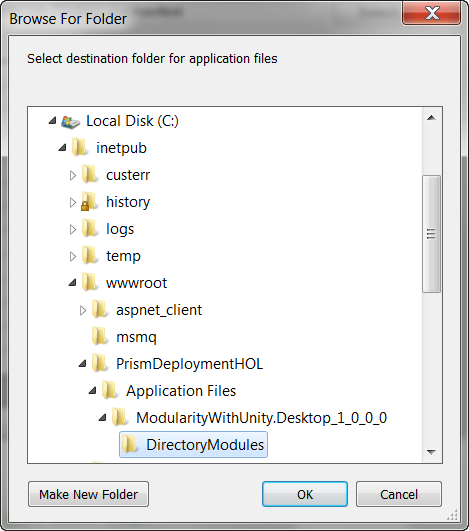469x531 pixels.
Task: Select the DirectoryModules folder name
Action: coord(205,445)
